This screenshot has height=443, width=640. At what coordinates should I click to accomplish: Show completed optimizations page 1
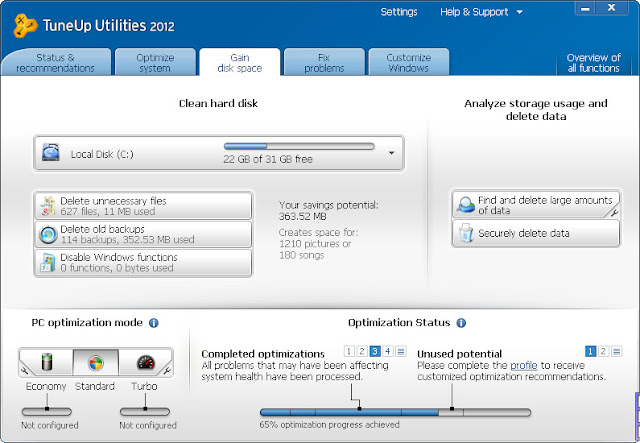[349, 351]
